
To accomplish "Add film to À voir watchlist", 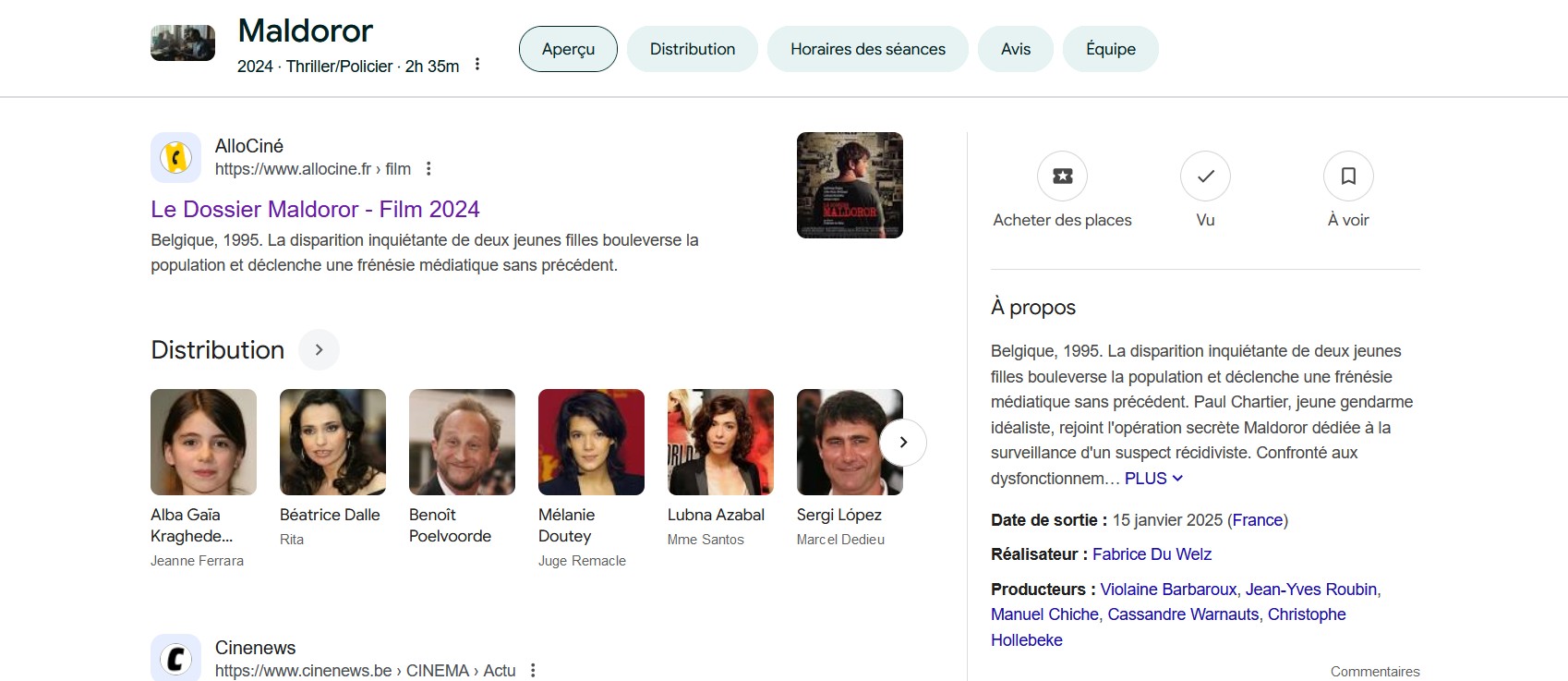I will click(x=1348, y=176).
